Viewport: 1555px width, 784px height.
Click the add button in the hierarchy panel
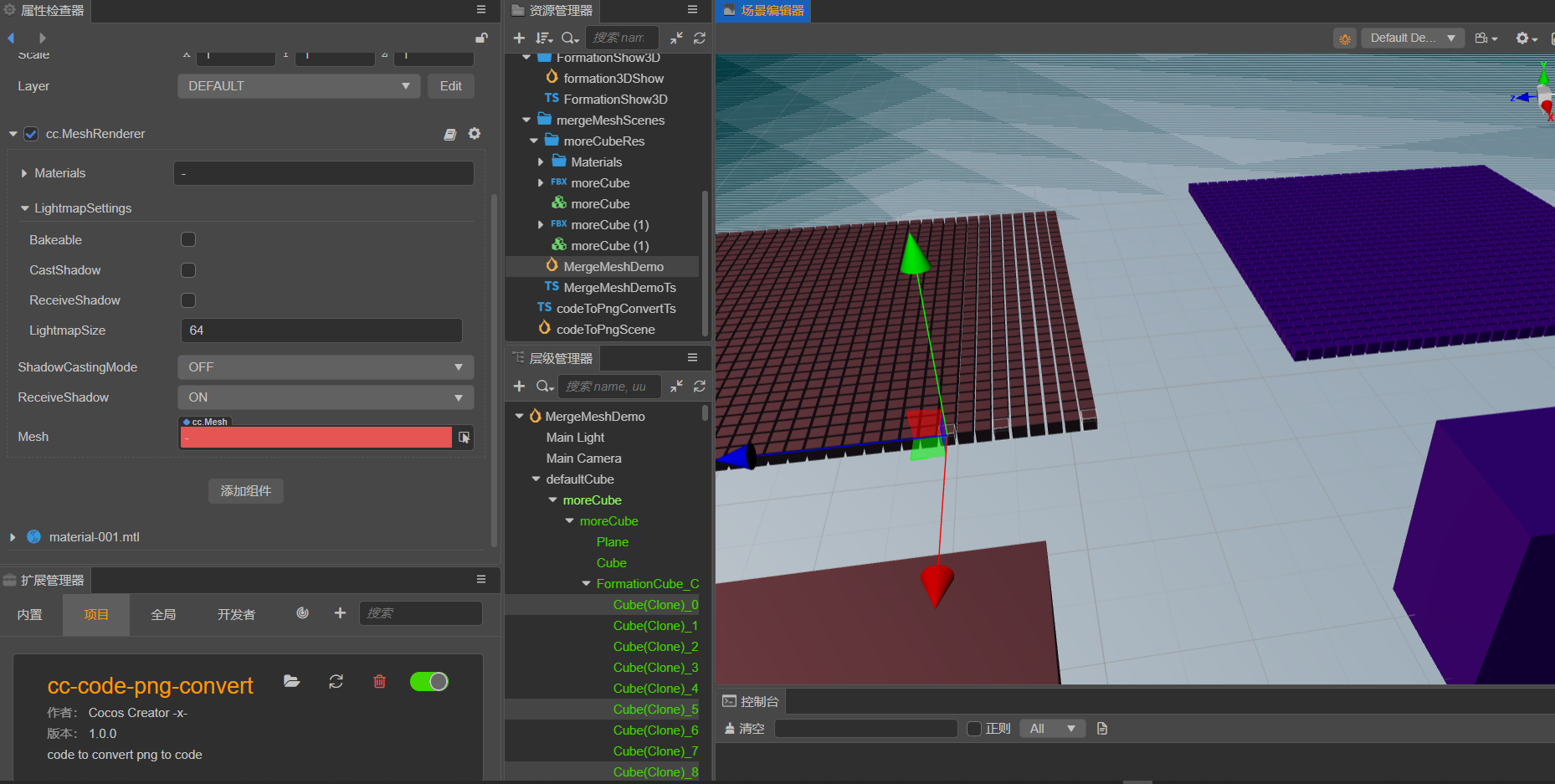click(519, 386)
